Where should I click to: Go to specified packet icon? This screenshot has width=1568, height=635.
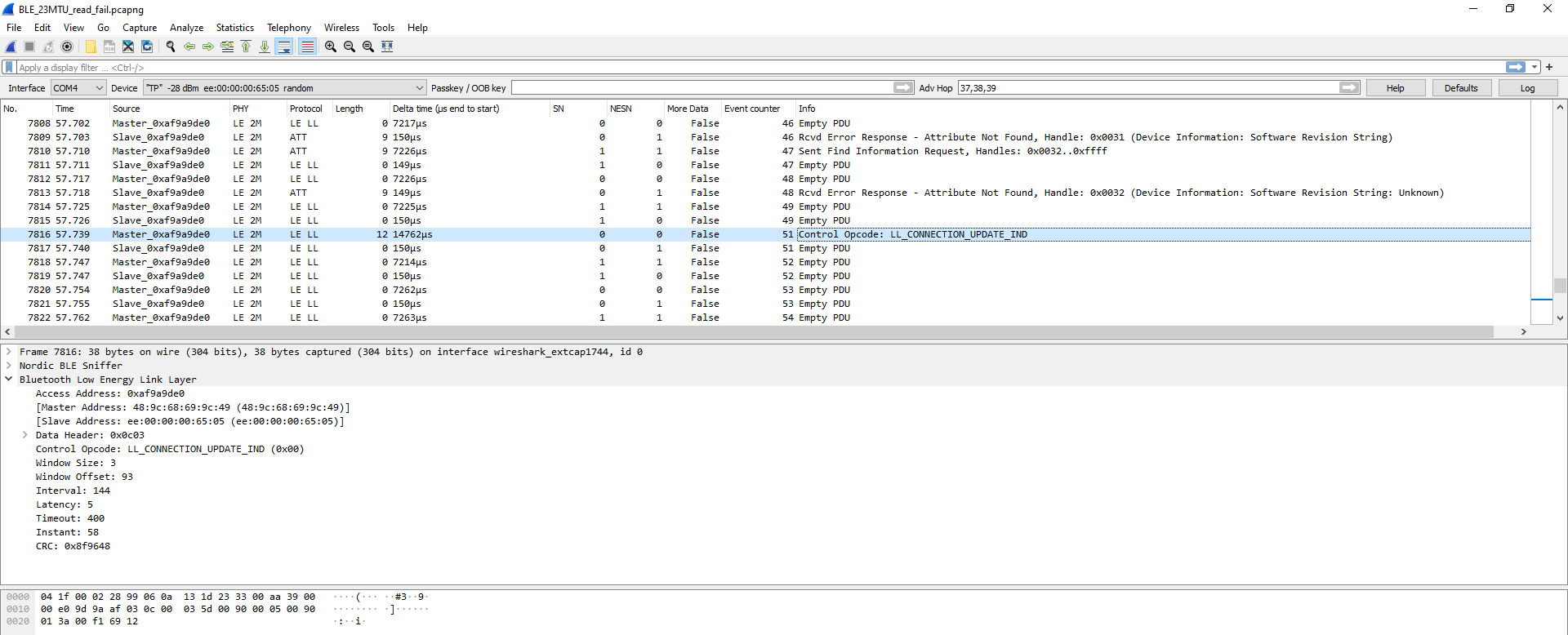click(x=227, y=47)
